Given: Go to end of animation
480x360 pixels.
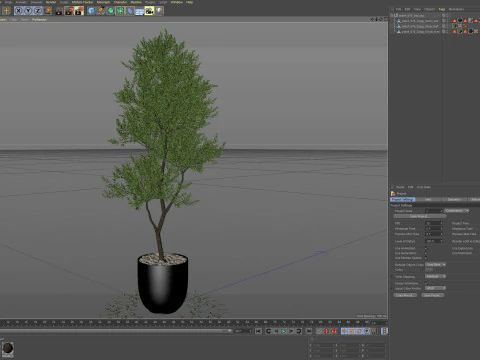Looking at the screenshot, I should pos(309,331).
